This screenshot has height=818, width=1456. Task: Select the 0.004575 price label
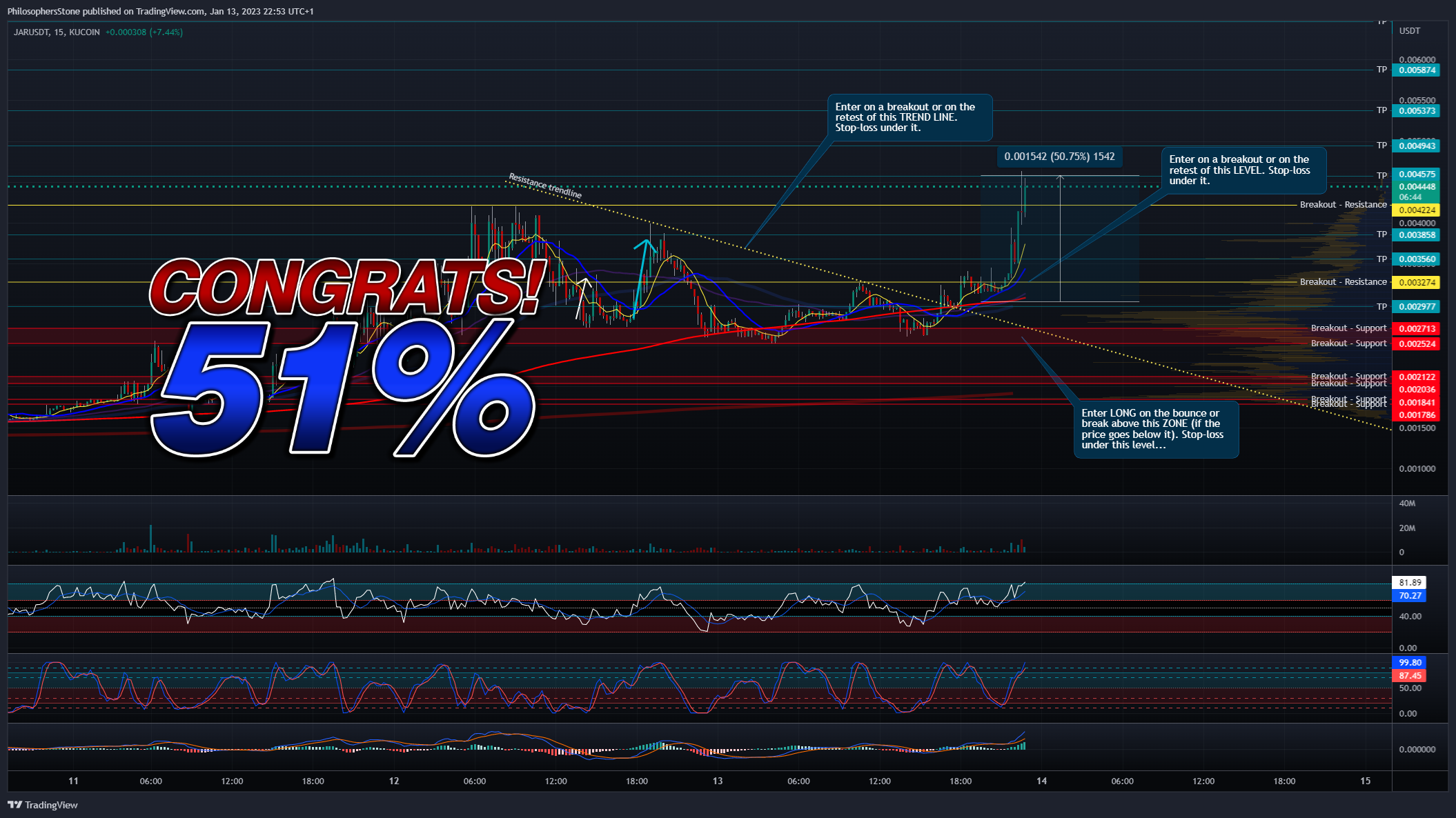(x=1416, y=174)
